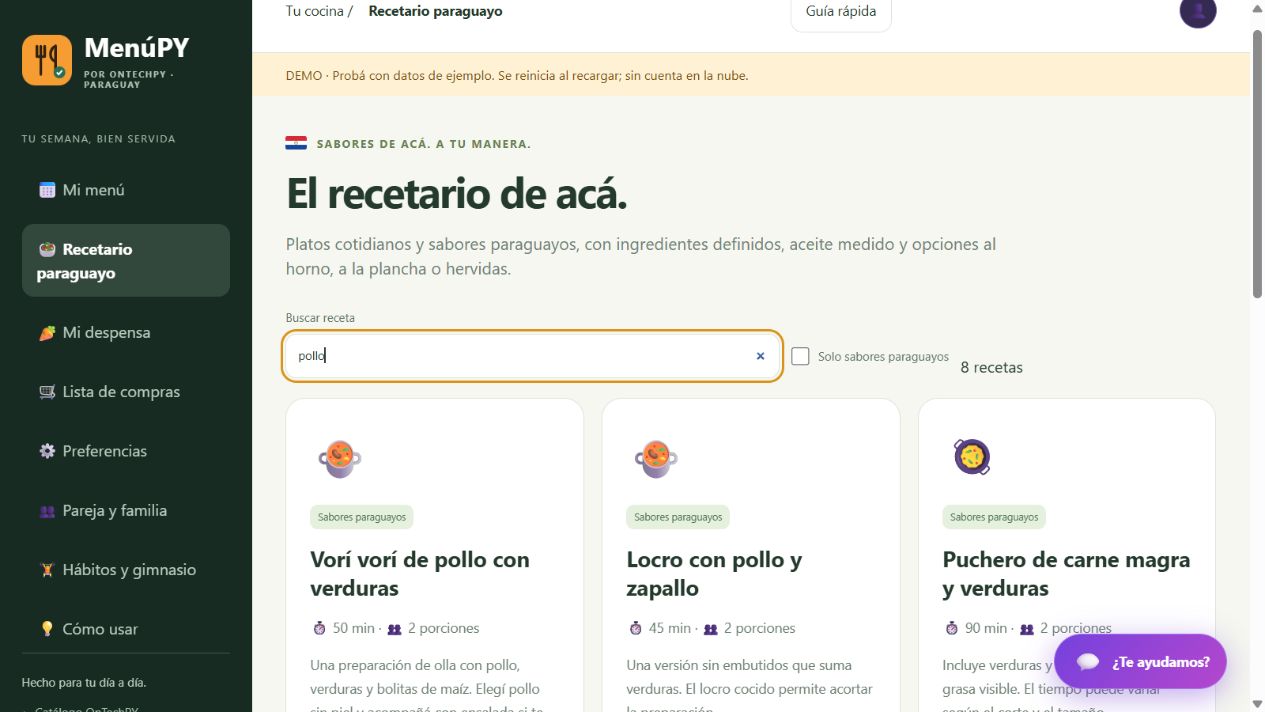Click the 8 recetas result count
The image size is (1265, 712).
pos(992,367)
